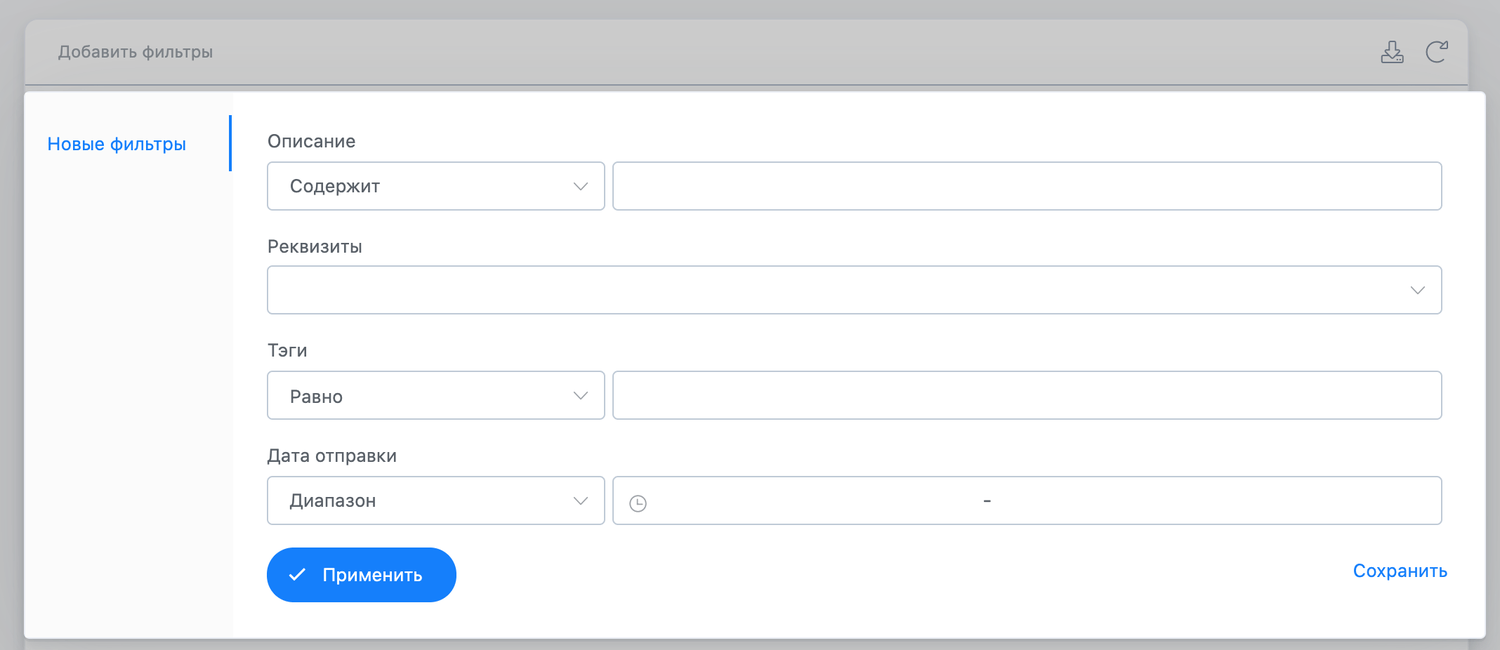The image size is (1500, 650).
Task: Click Добавить фильтры in the header bar
Action: click(135, 52)
